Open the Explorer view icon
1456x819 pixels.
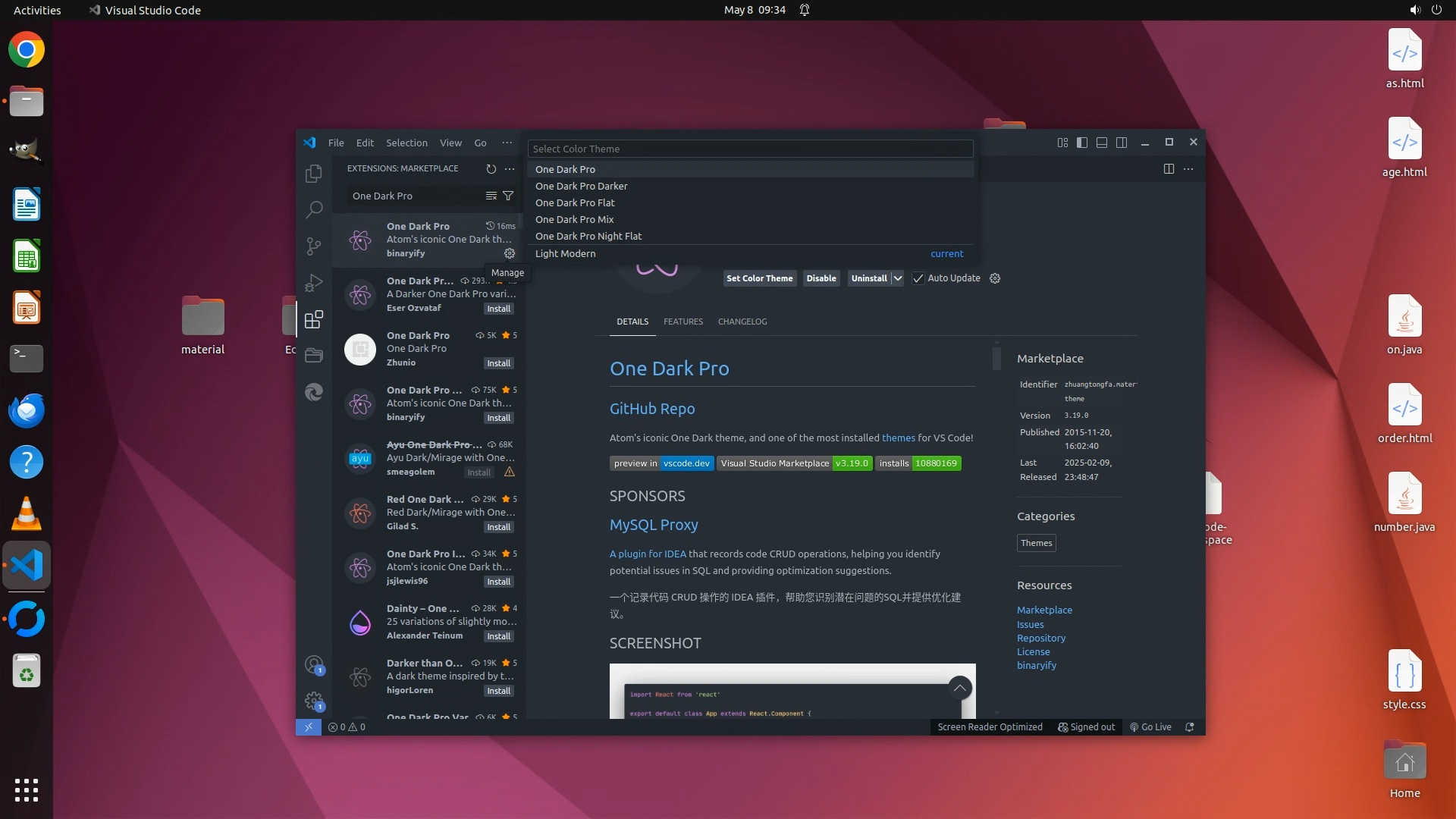[x=313, y=174]
